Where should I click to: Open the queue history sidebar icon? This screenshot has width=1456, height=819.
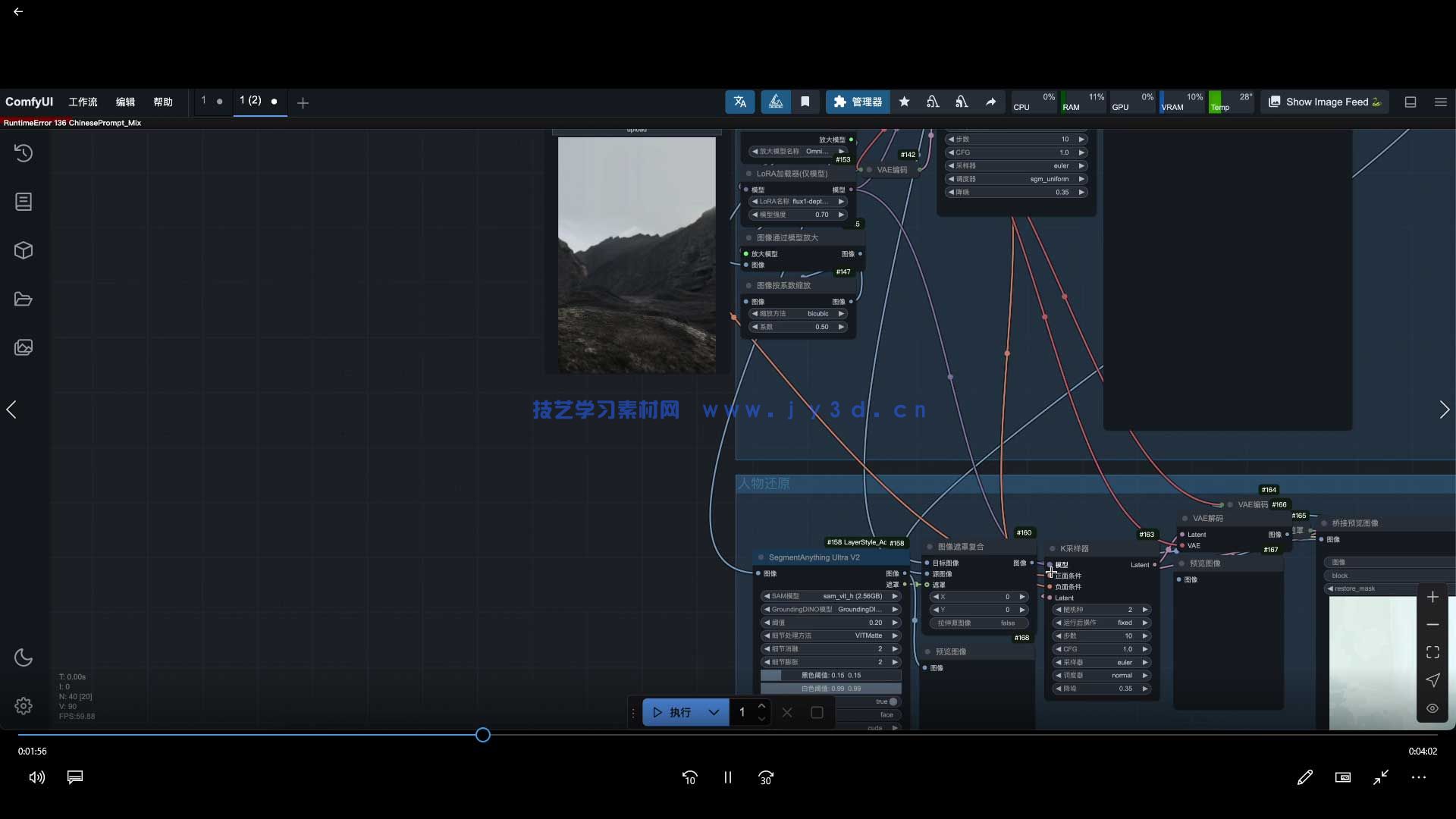(x=24, y=153)
